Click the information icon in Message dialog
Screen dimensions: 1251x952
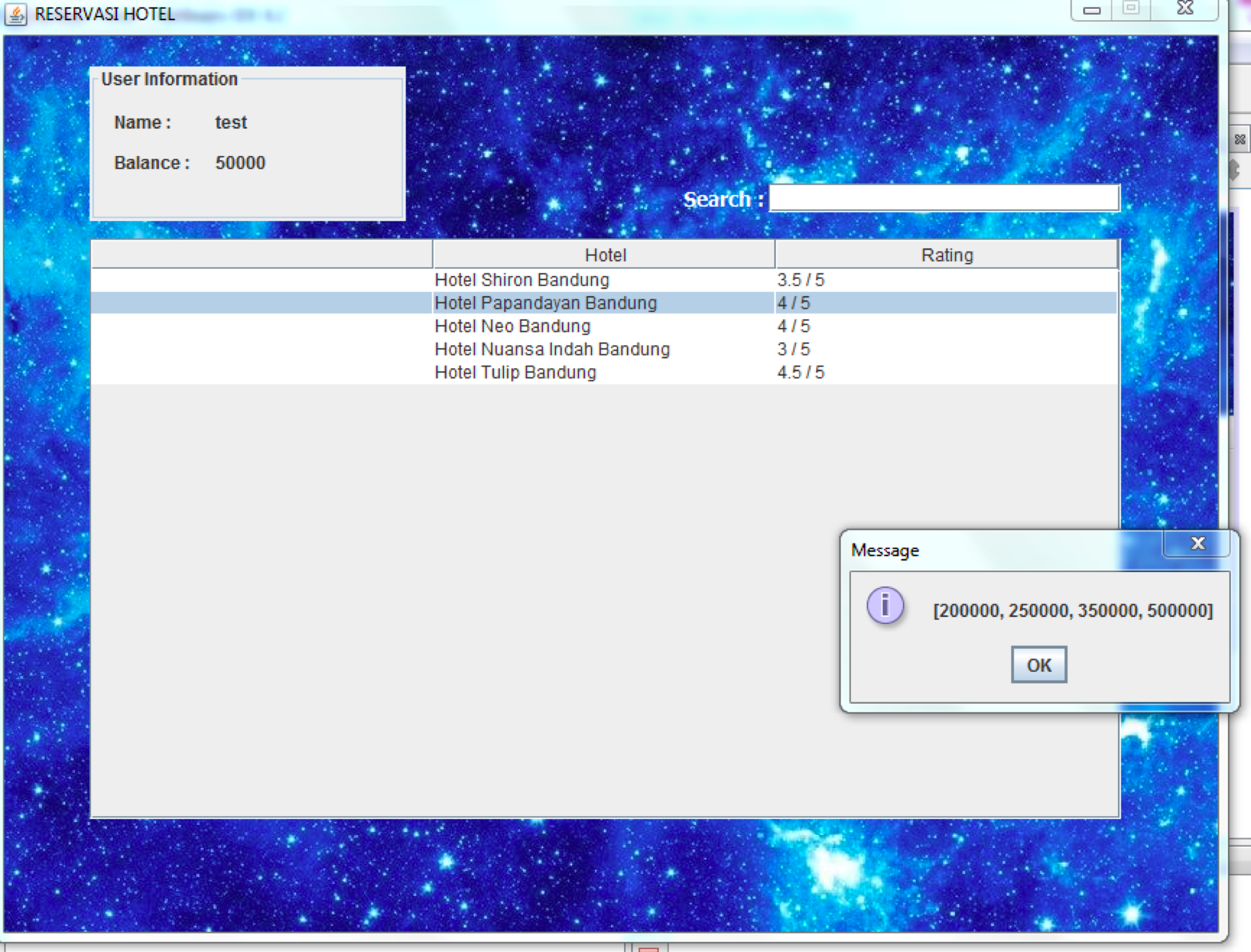click(x=886, y=605)
